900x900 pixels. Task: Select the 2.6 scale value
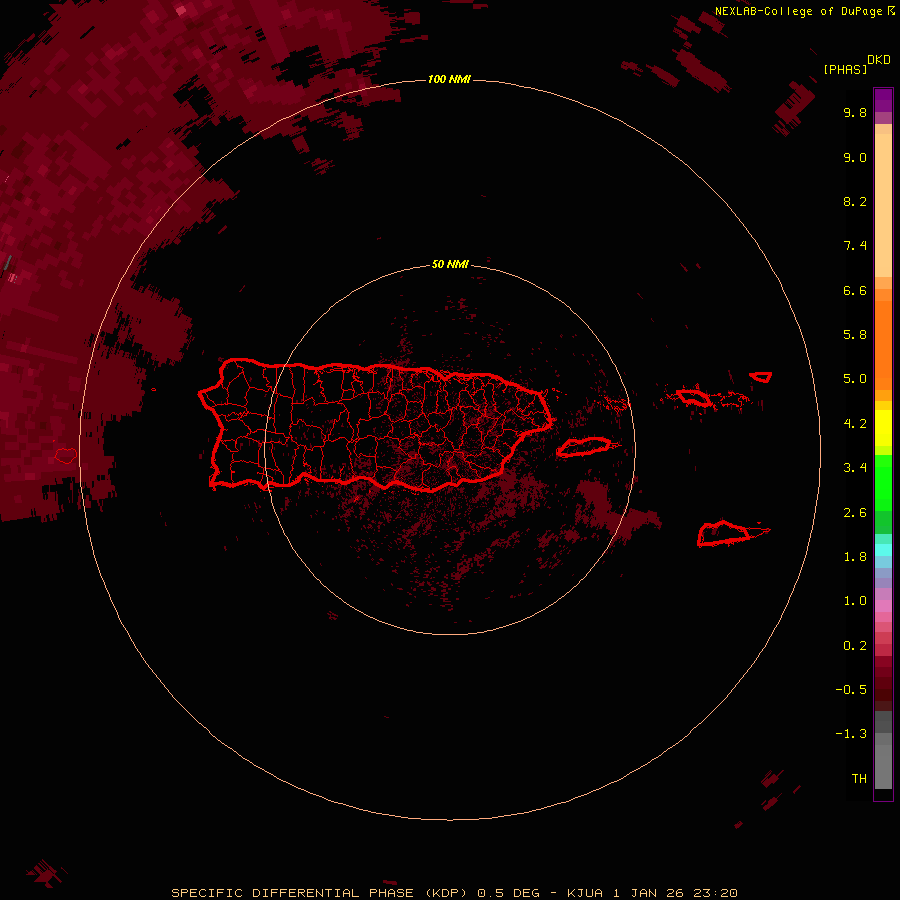pyautogui.click(x=855, y=513)
